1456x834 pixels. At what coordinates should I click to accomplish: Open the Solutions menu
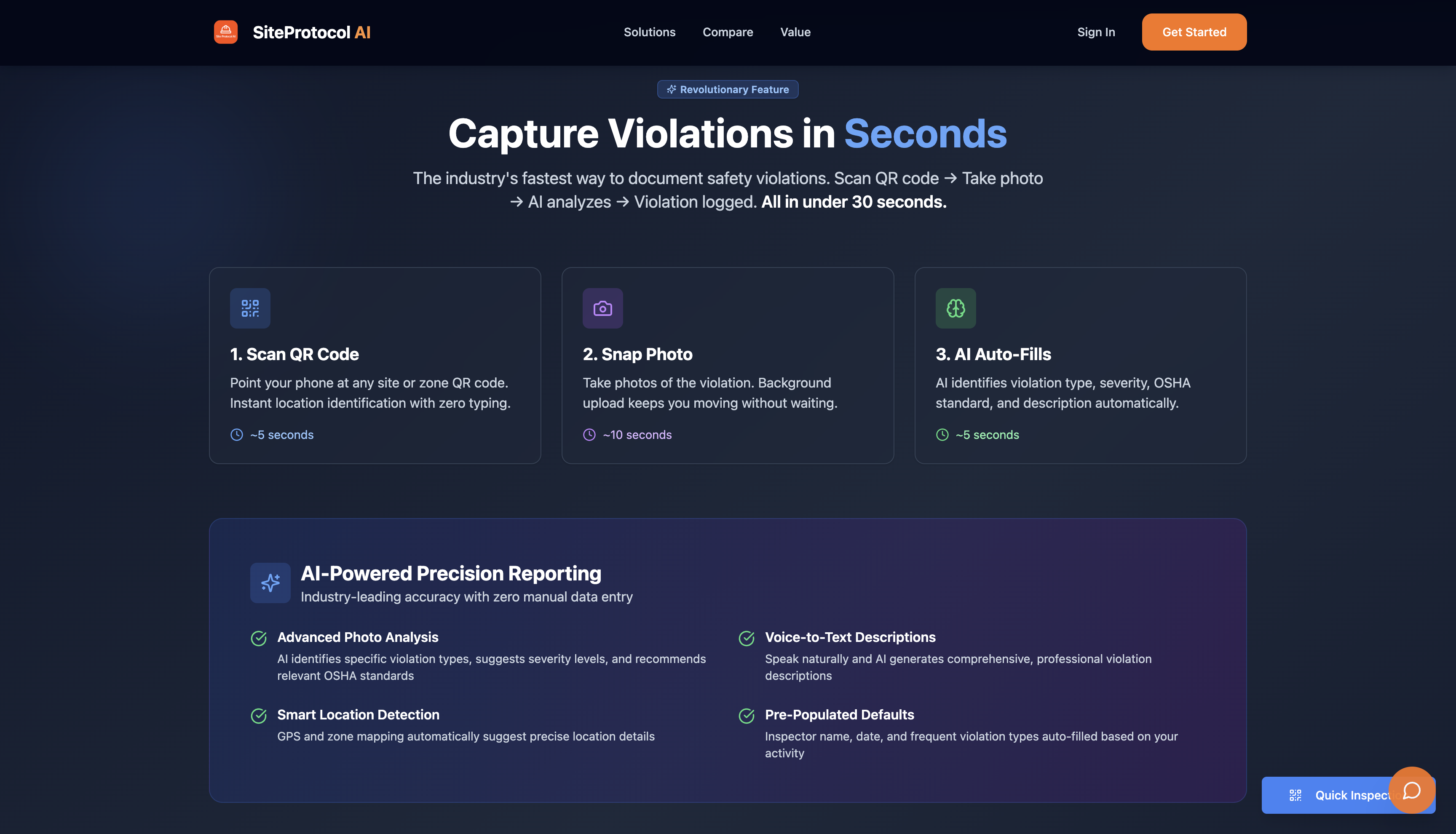click(x=650, y=32)
